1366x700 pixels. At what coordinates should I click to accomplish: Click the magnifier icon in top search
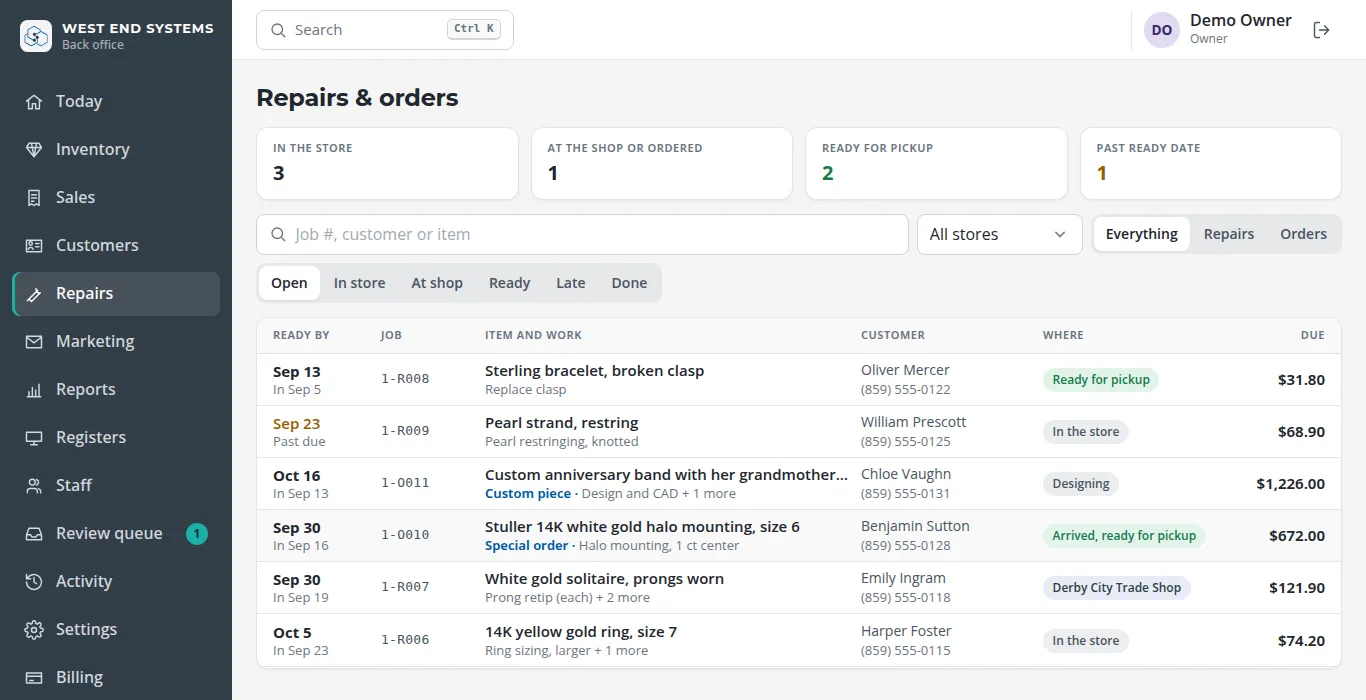click(x=278, y=30)
